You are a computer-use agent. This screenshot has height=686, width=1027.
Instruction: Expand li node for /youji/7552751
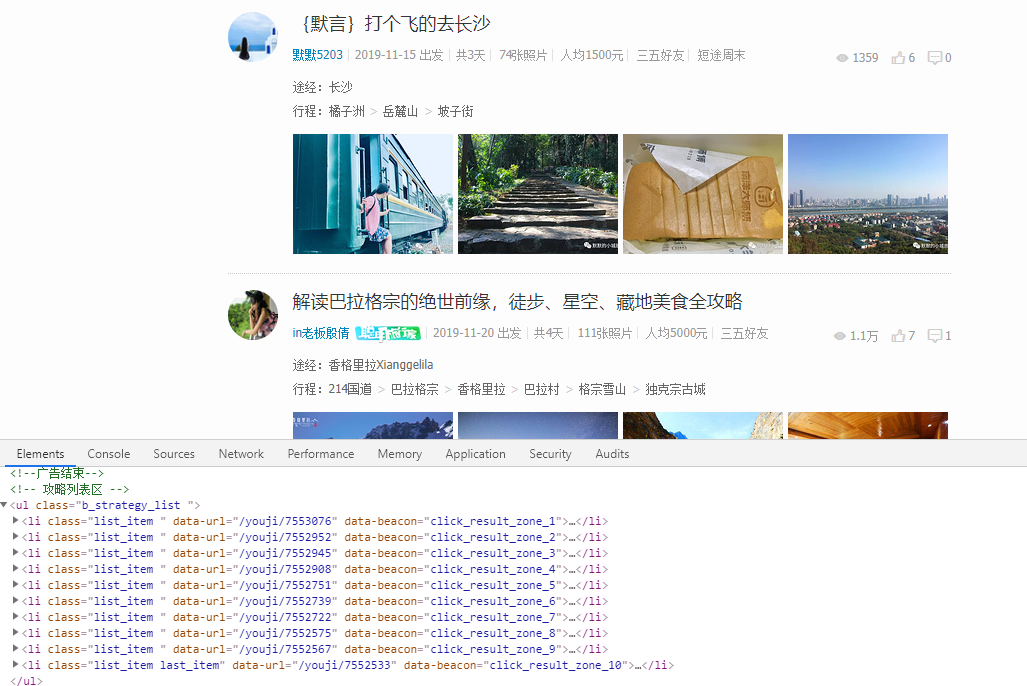16,584
